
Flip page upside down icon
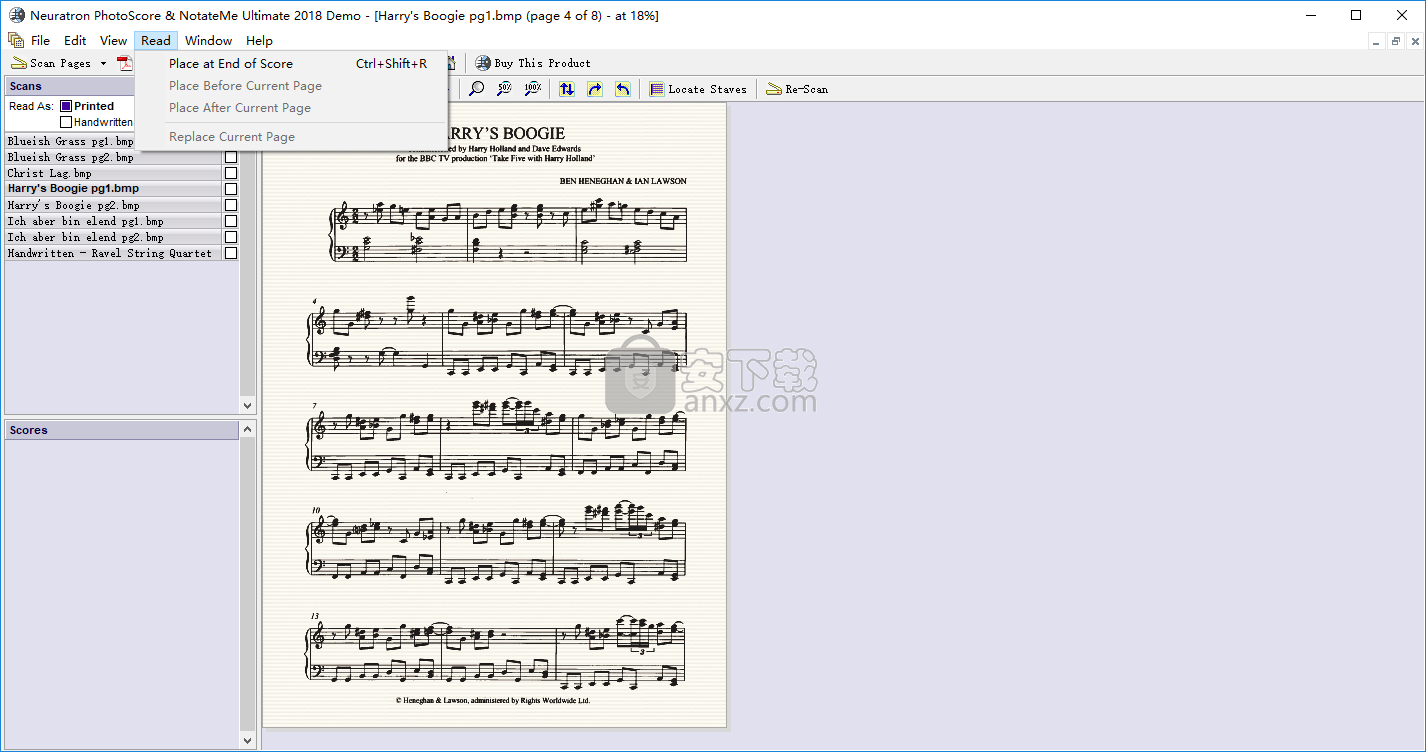pyautogui.click(x=567, y=89)
